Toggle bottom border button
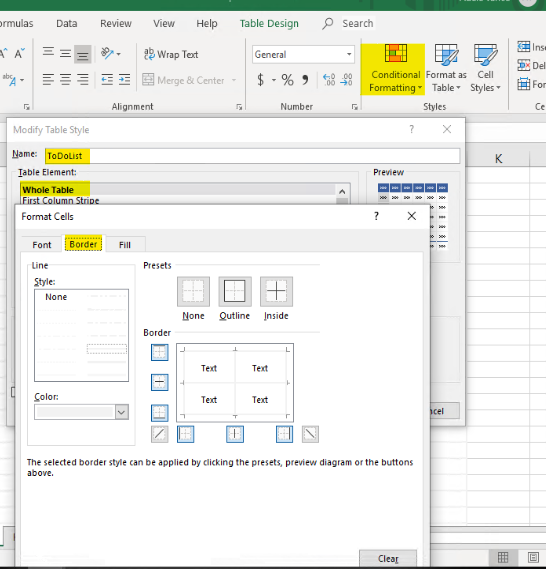The image size is (546, 569). coord(160,413)
